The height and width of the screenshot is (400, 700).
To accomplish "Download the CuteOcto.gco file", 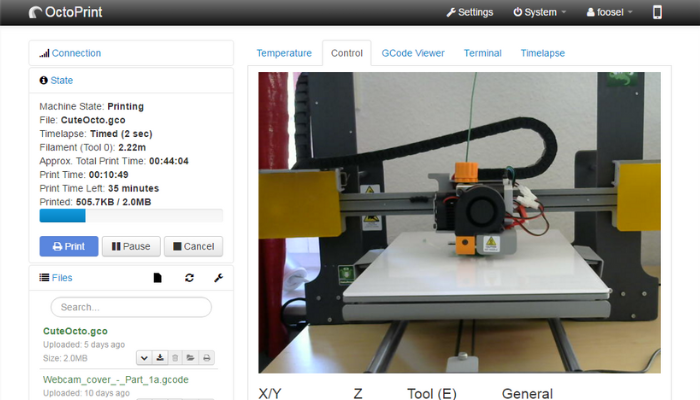I will pyautogui.click(x=160, y=357).
